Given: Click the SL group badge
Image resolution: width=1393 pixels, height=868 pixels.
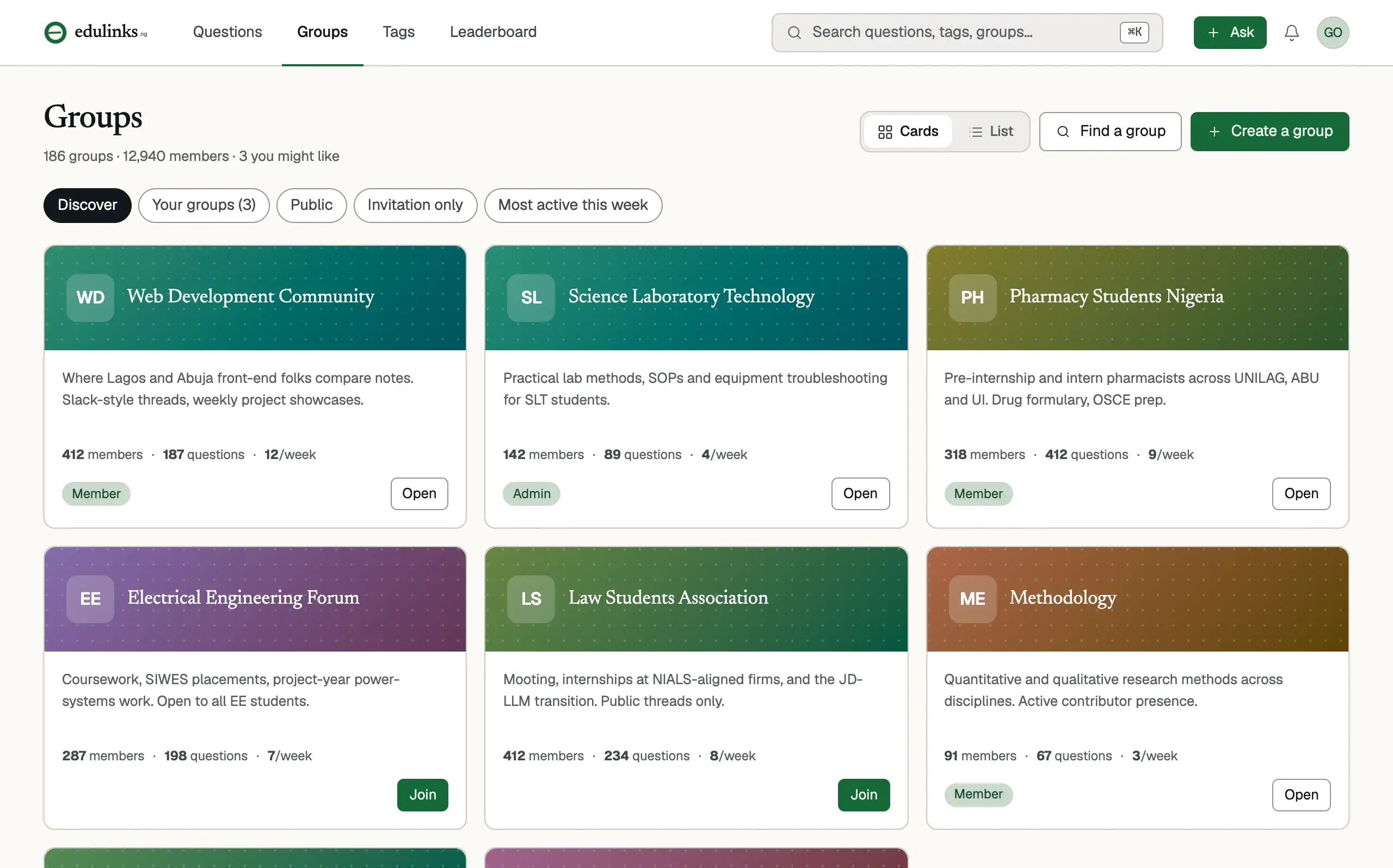Looking at the screenshot, I should point(531,297).
